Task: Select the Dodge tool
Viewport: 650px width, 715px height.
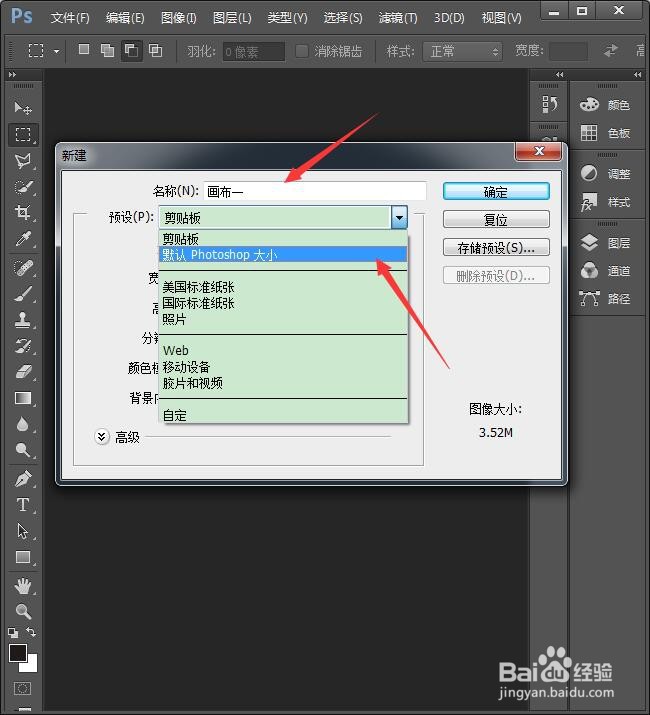Action: 23,450
